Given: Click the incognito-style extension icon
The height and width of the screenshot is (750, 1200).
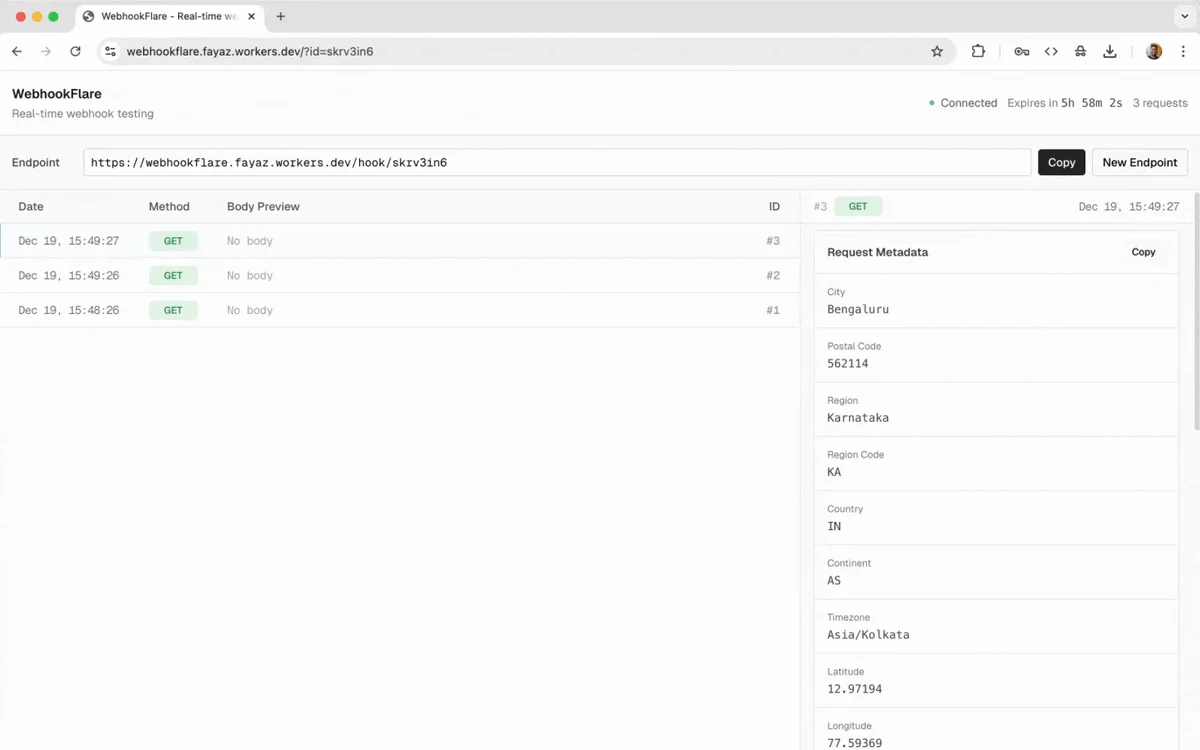Looking at the screenshot, I should [x=1080, y=52].
